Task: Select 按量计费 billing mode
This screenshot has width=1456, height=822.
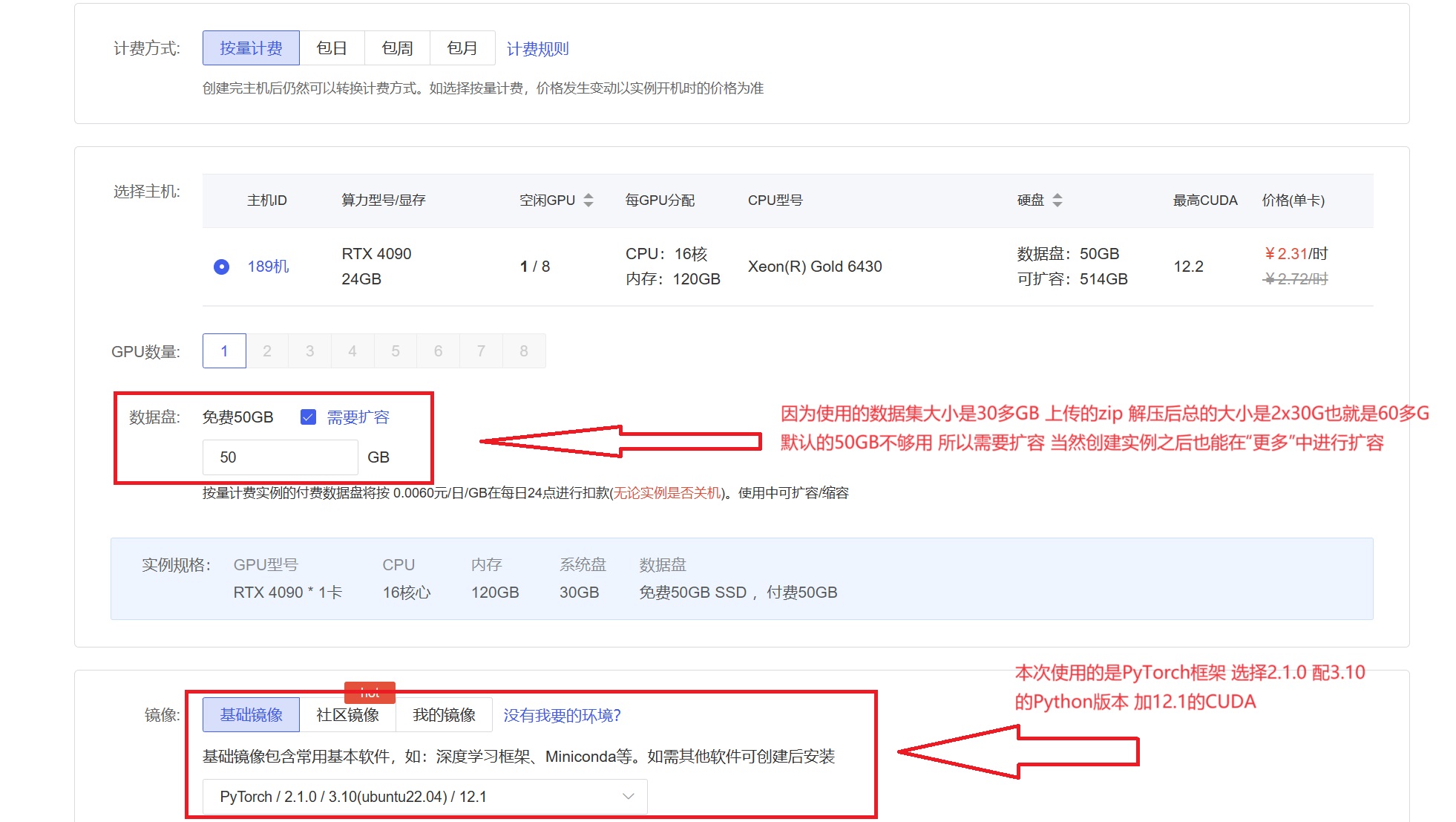Action: (251, 48)
